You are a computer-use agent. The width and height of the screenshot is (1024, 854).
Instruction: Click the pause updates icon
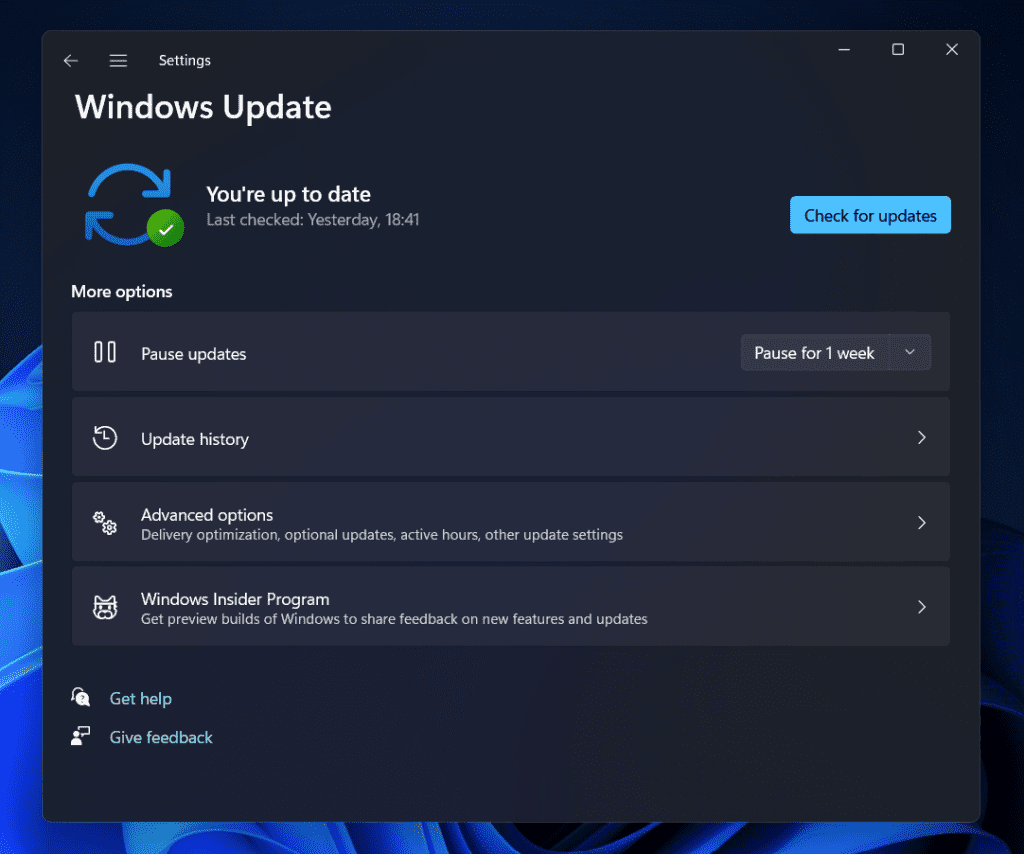(x=105, y=352)
